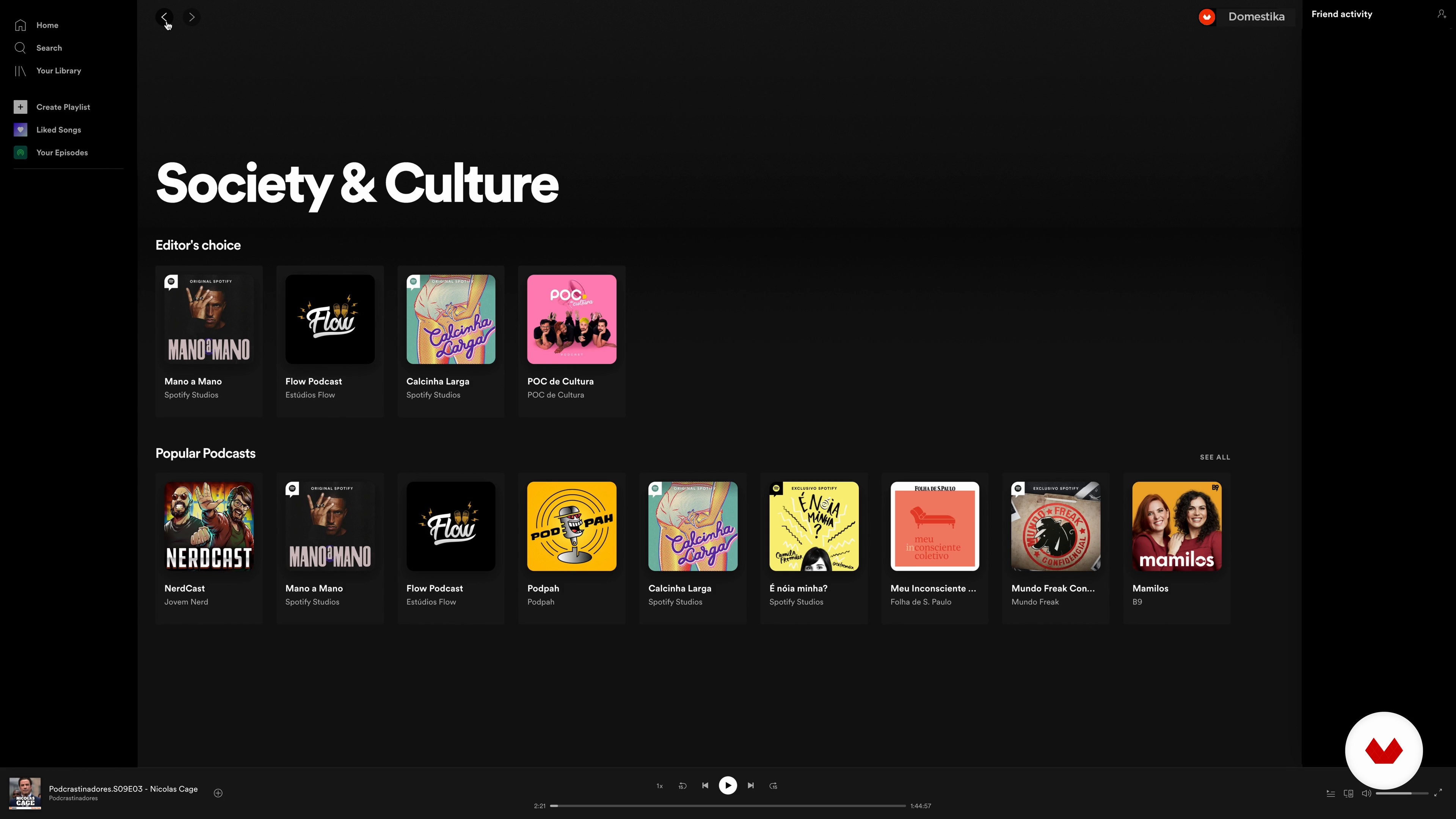Click the Podpah title under its cover

coord(543,588)
